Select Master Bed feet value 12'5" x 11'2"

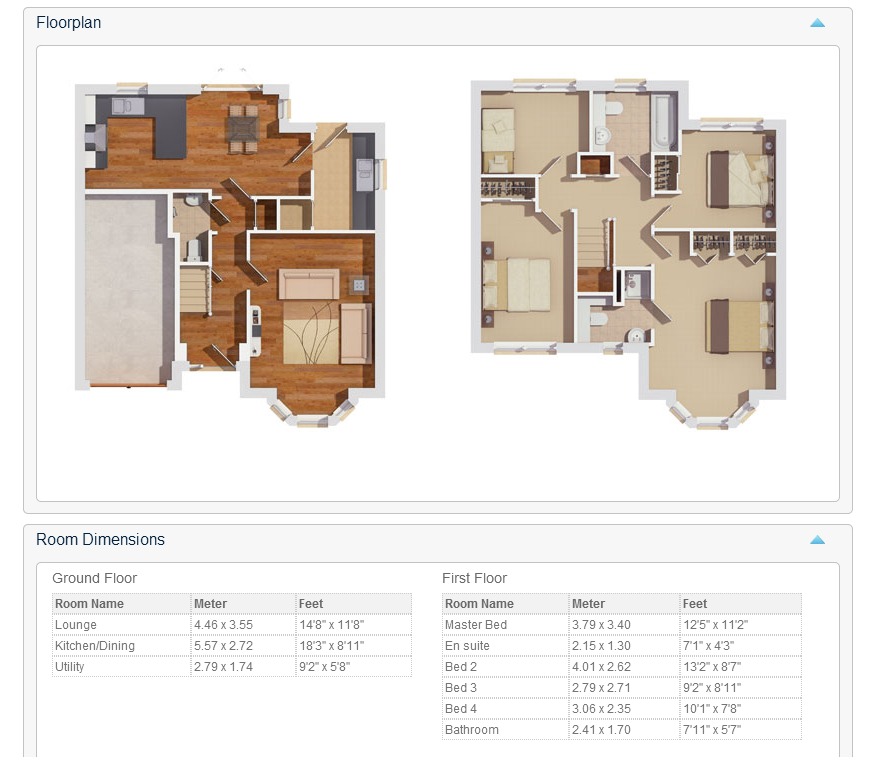(x=716, y=625)
